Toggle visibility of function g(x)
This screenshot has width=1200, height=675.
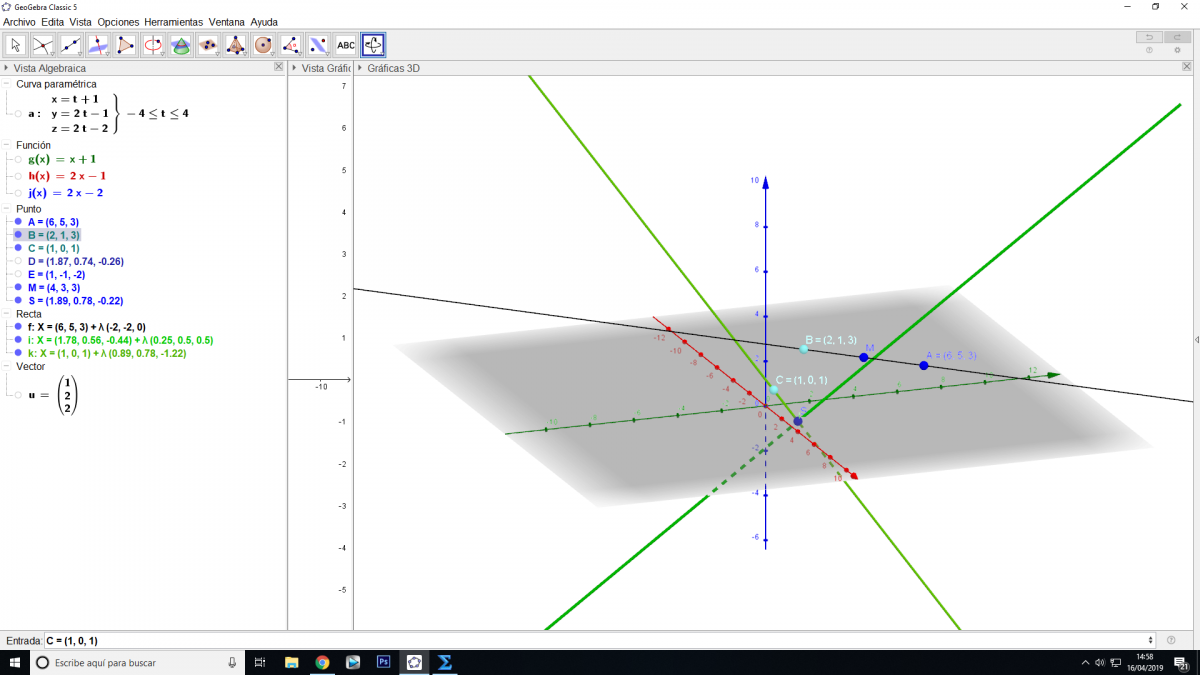click(19, 160)
